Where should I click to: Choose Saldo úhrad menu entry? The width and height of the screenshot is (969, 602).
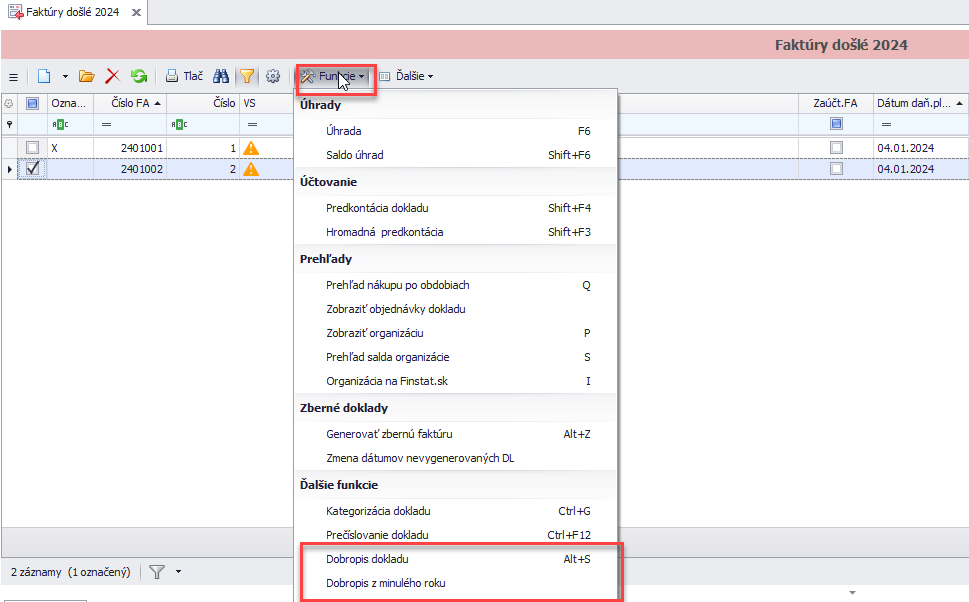(x=354, y=155)
